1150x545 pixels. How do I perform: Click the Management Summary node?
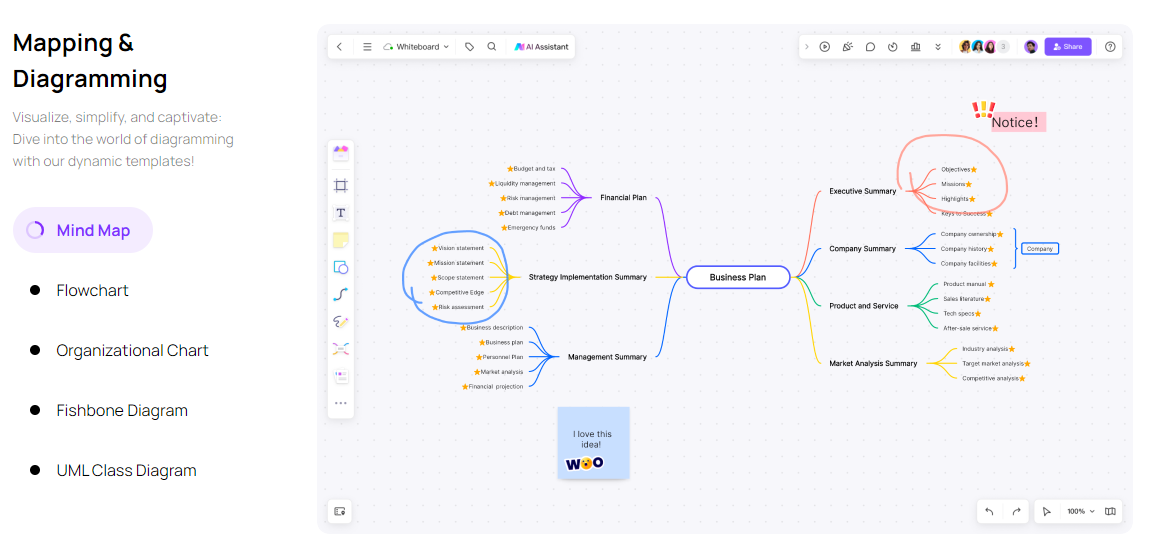point(607,357)
